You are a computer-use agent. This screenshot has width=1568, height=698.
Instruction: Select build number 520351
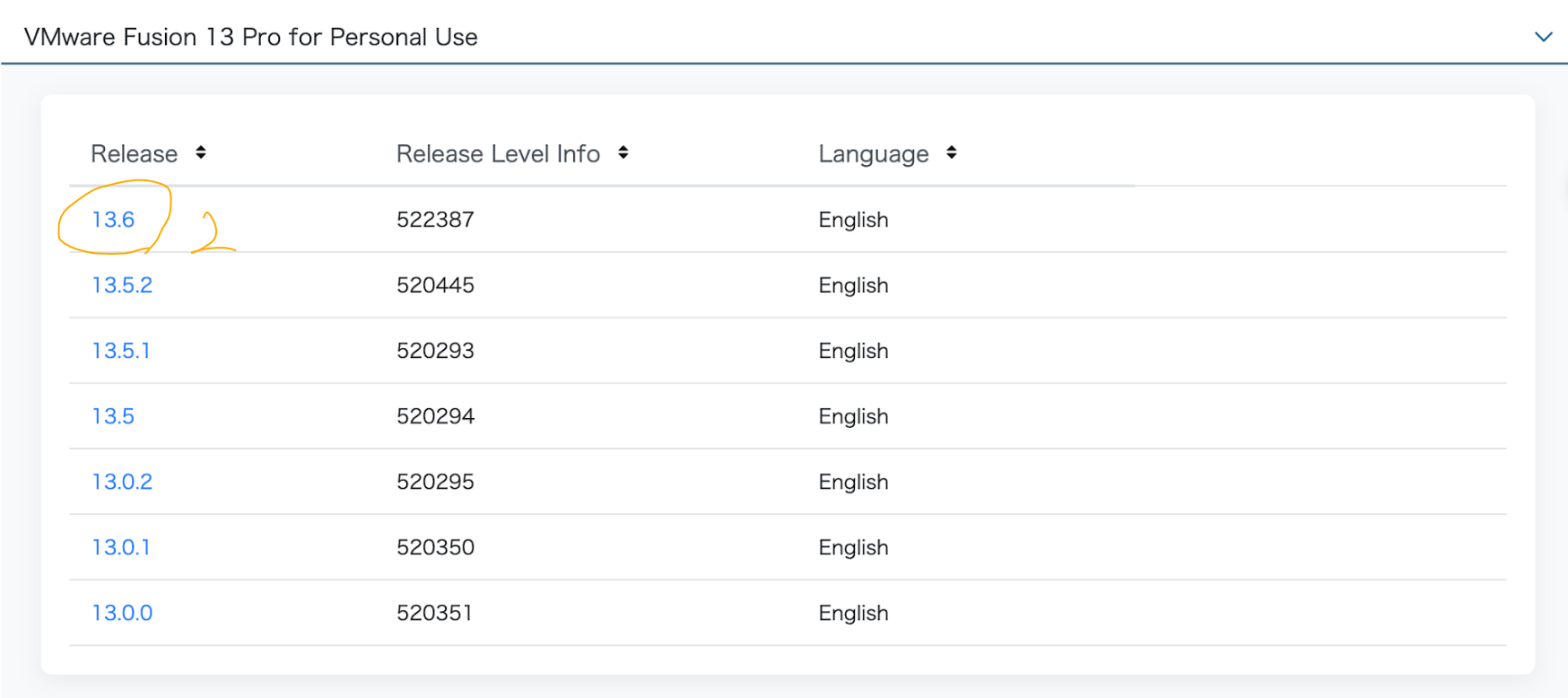[x=434, y=613]
